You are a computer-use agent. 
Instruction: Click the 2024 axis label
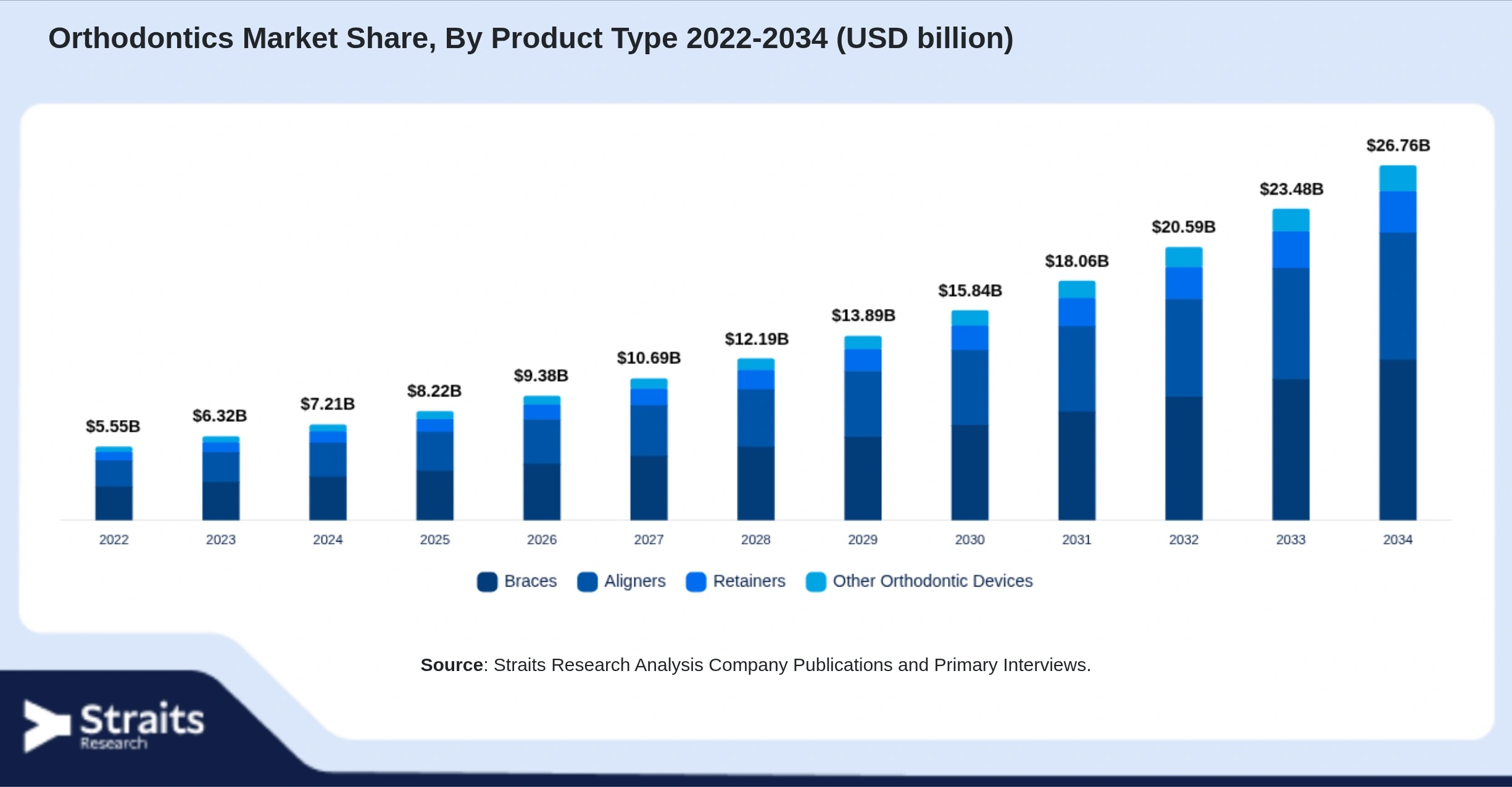(x=328, y=540)
